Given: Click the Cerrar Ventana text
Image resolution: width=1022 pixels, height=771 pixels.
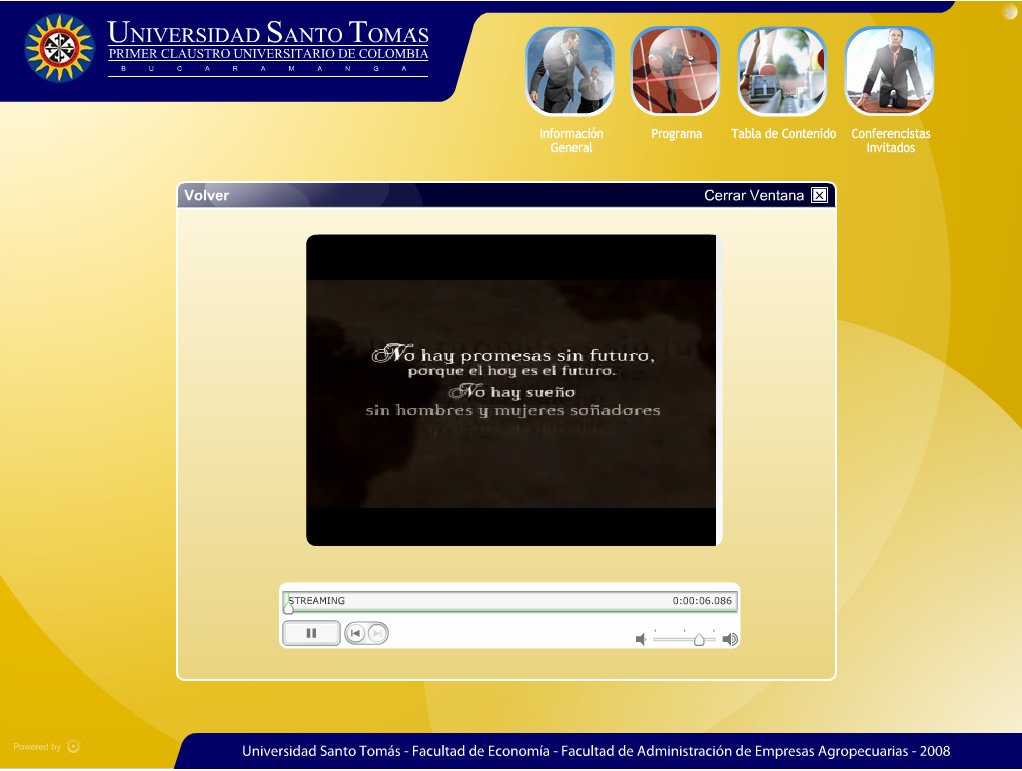Looking at the screenshot, I should [753, 195].
